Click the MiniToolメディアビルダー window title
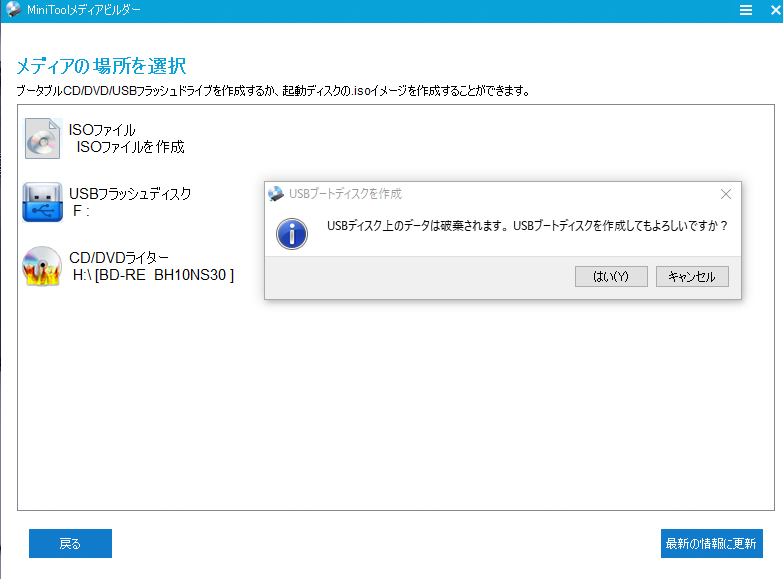This screenshot has height=579, width=783. click(84, 10)
